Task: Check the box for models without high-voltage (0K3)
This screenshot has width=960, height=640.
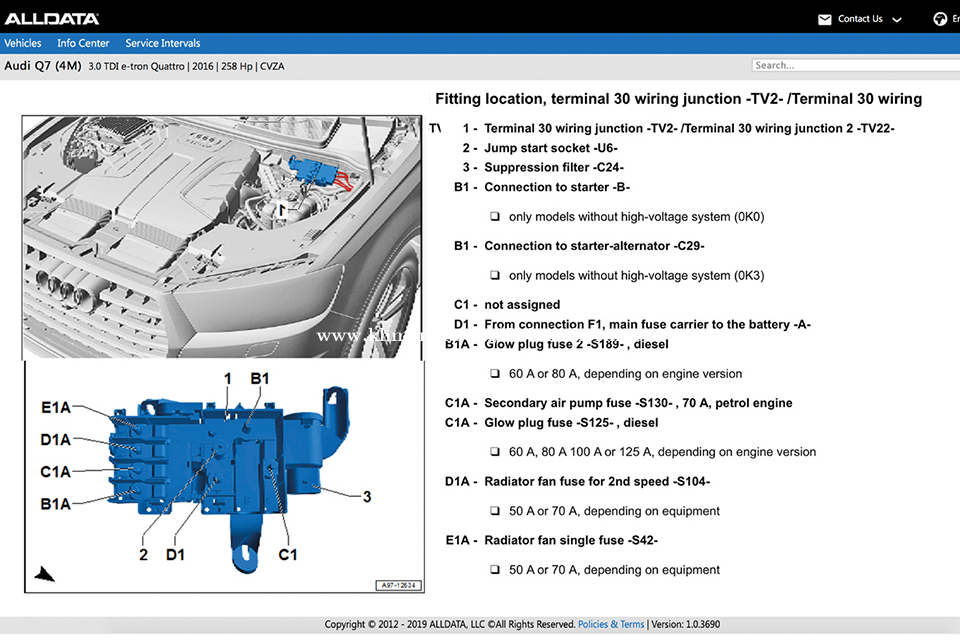Action: 495,276
